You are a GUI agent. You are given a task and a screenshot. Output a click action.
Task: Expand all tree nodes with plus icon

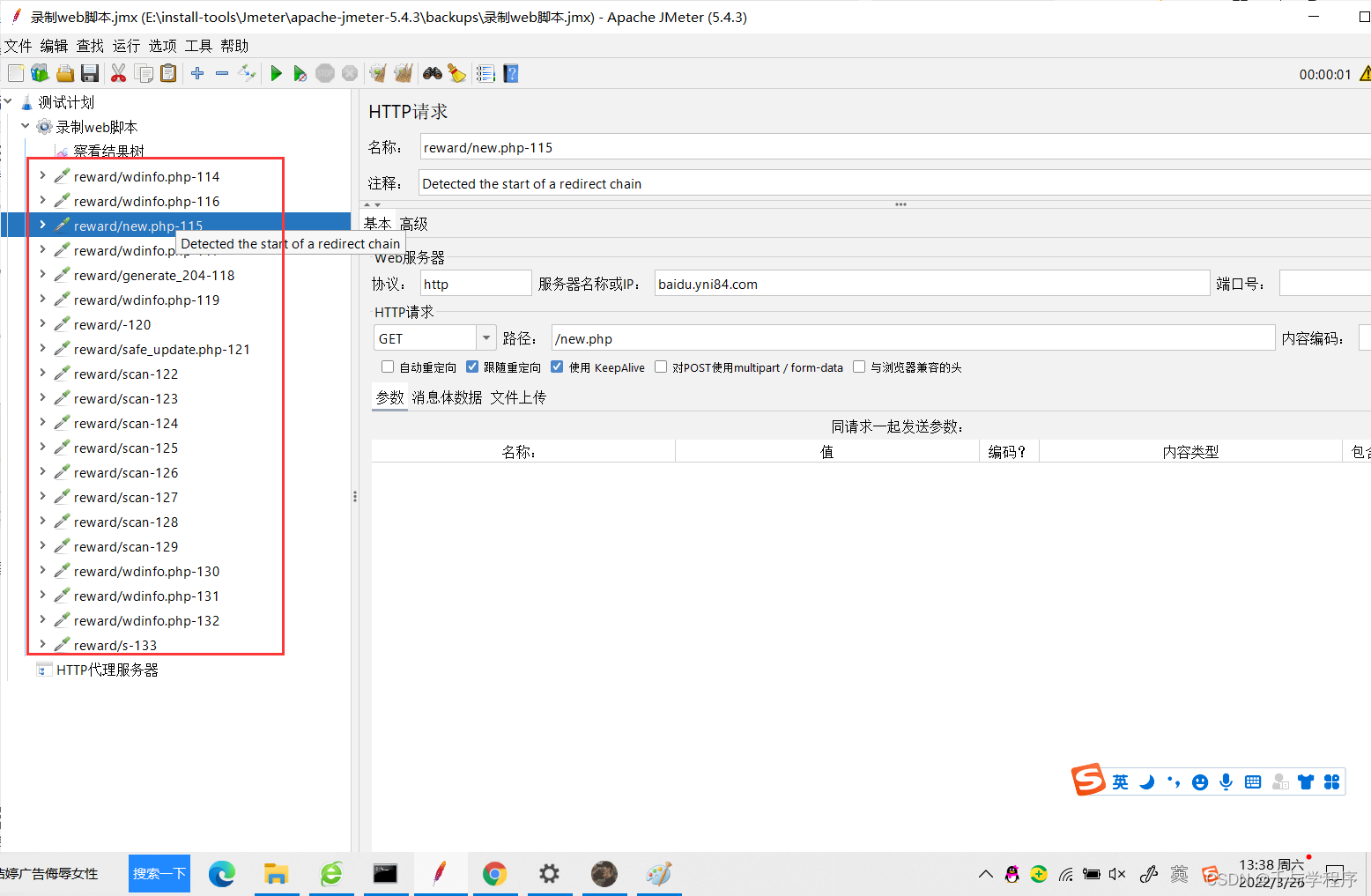point(197,73)
